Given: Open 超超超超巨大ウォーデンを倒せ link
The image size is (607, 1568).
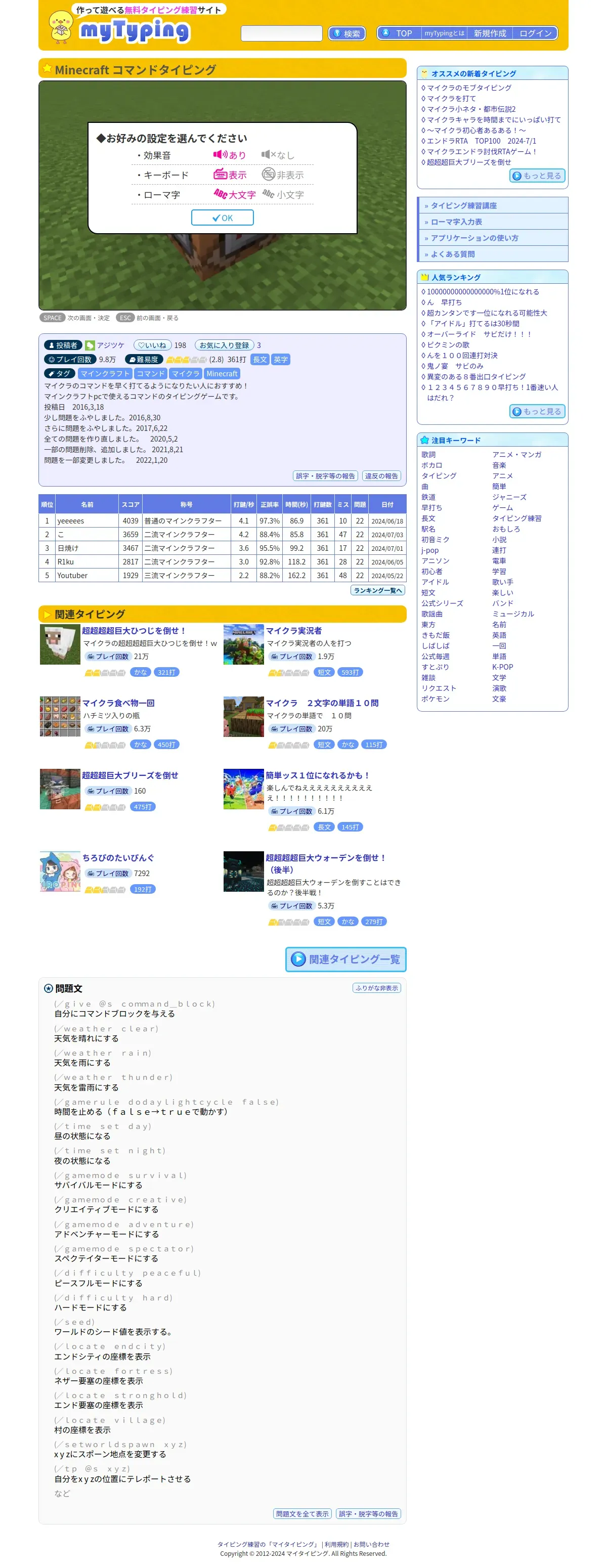Looking at the screenshot, I should 326,863.
